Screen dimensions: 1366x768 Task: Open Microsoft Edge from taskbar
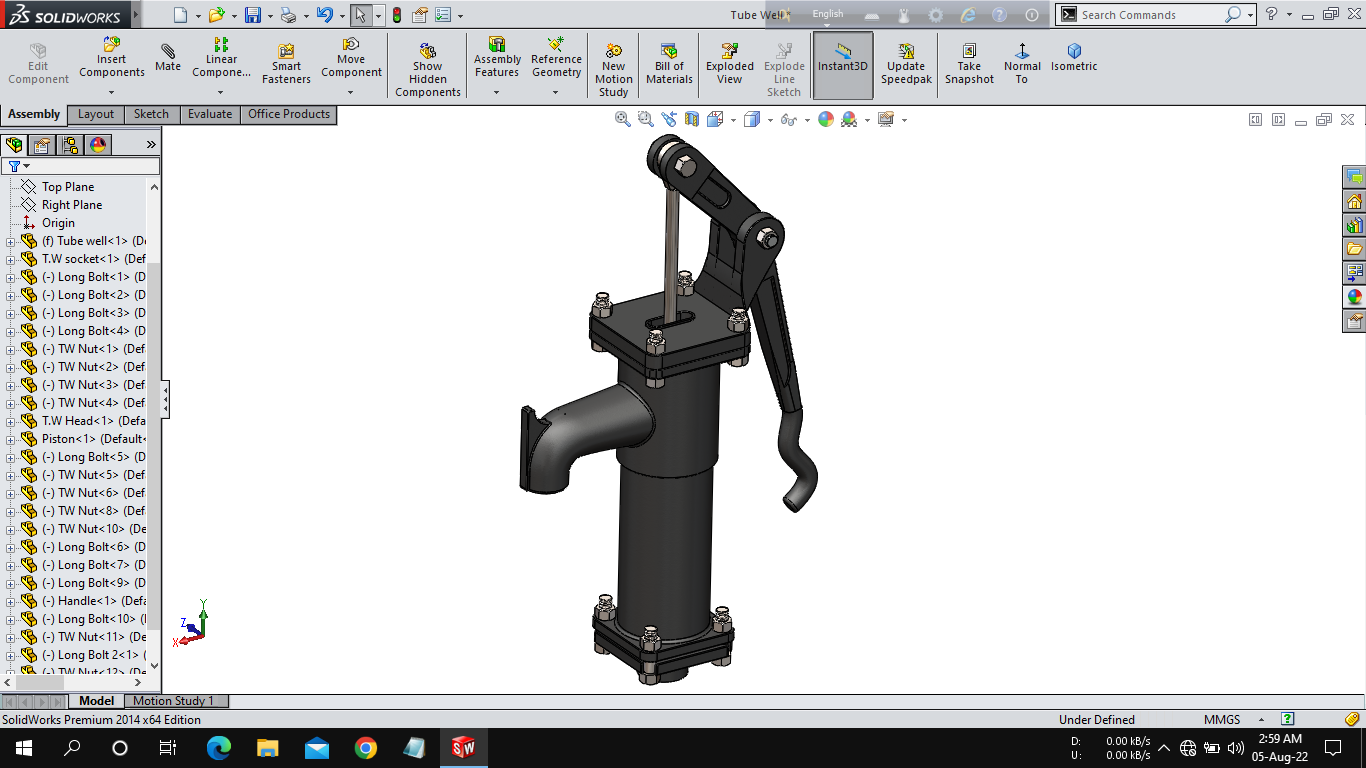point(219,748)
